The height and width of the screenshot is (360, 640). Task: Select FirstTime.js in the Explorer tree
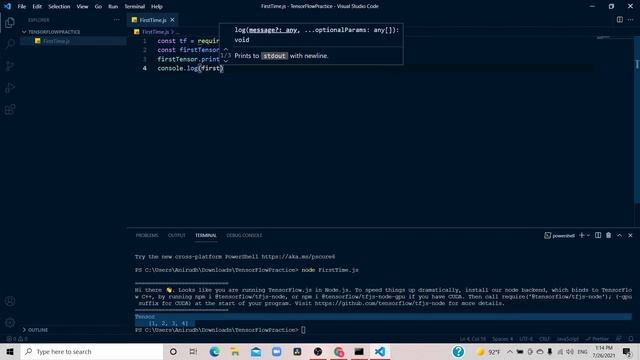[x=56, y=41]
